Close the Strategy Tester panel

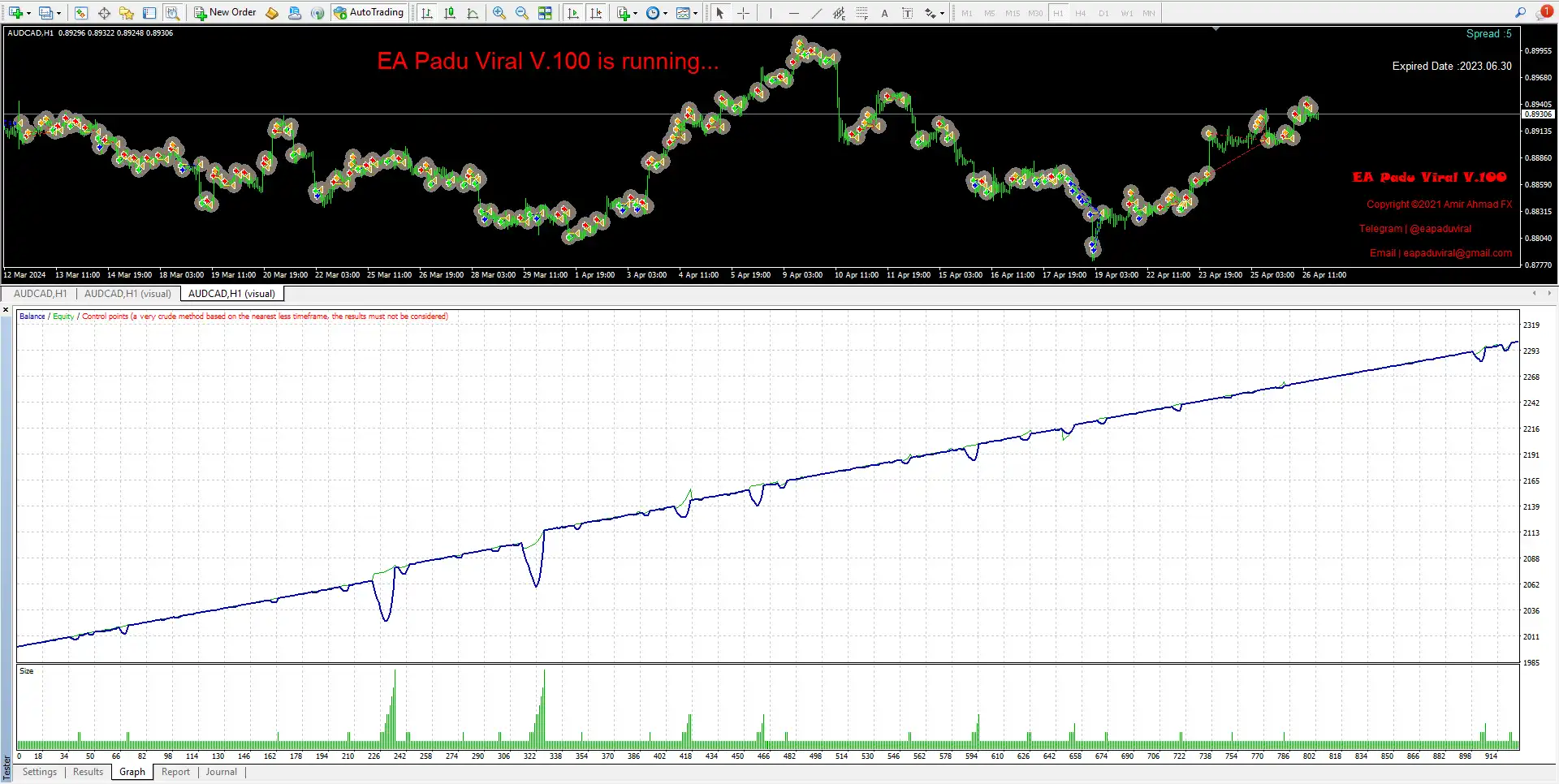6,310
